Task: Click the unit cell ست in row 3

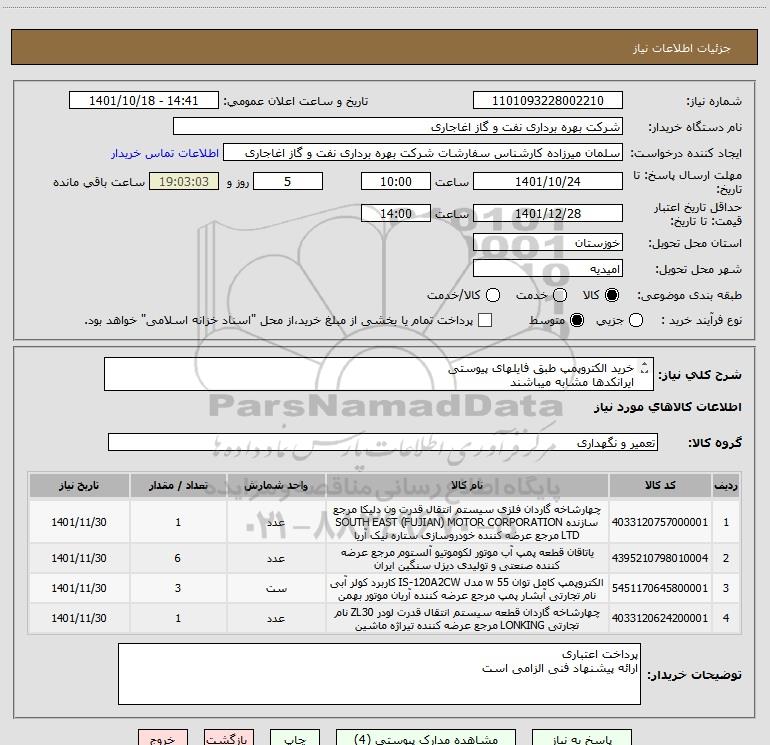Action: click(276, 588)
